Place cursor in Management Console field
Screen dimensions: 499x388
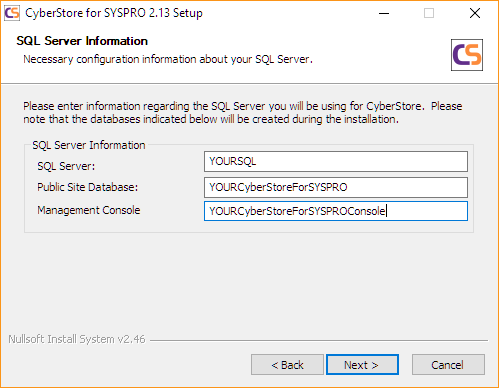pyautogui.click(x=336, y=211)
